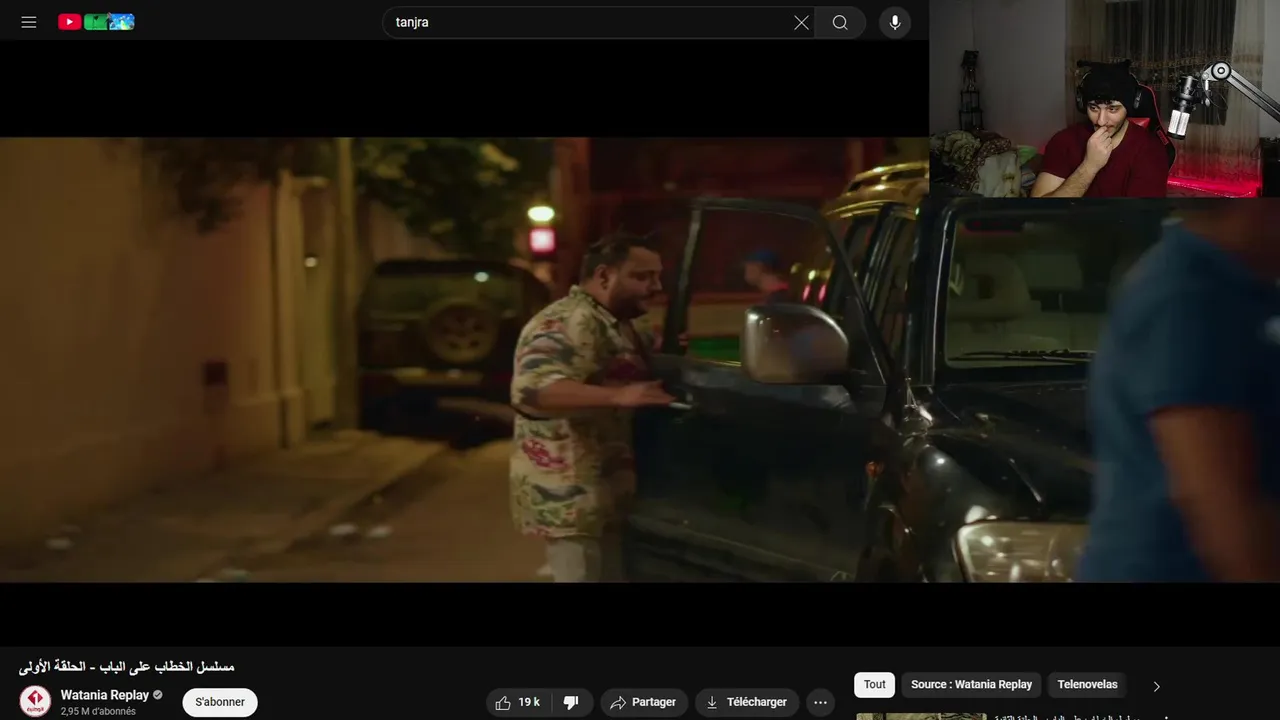Clear the search text with X

[x=801, y=22]
